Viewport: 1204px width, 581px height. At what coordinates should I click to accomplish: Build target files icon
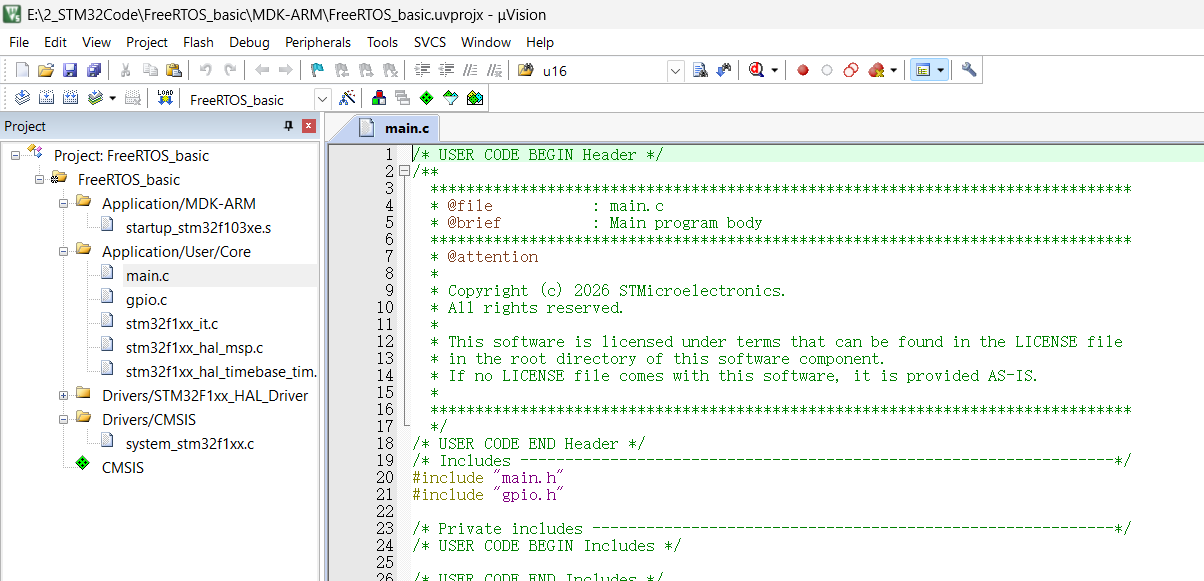(x=46, y=98)
